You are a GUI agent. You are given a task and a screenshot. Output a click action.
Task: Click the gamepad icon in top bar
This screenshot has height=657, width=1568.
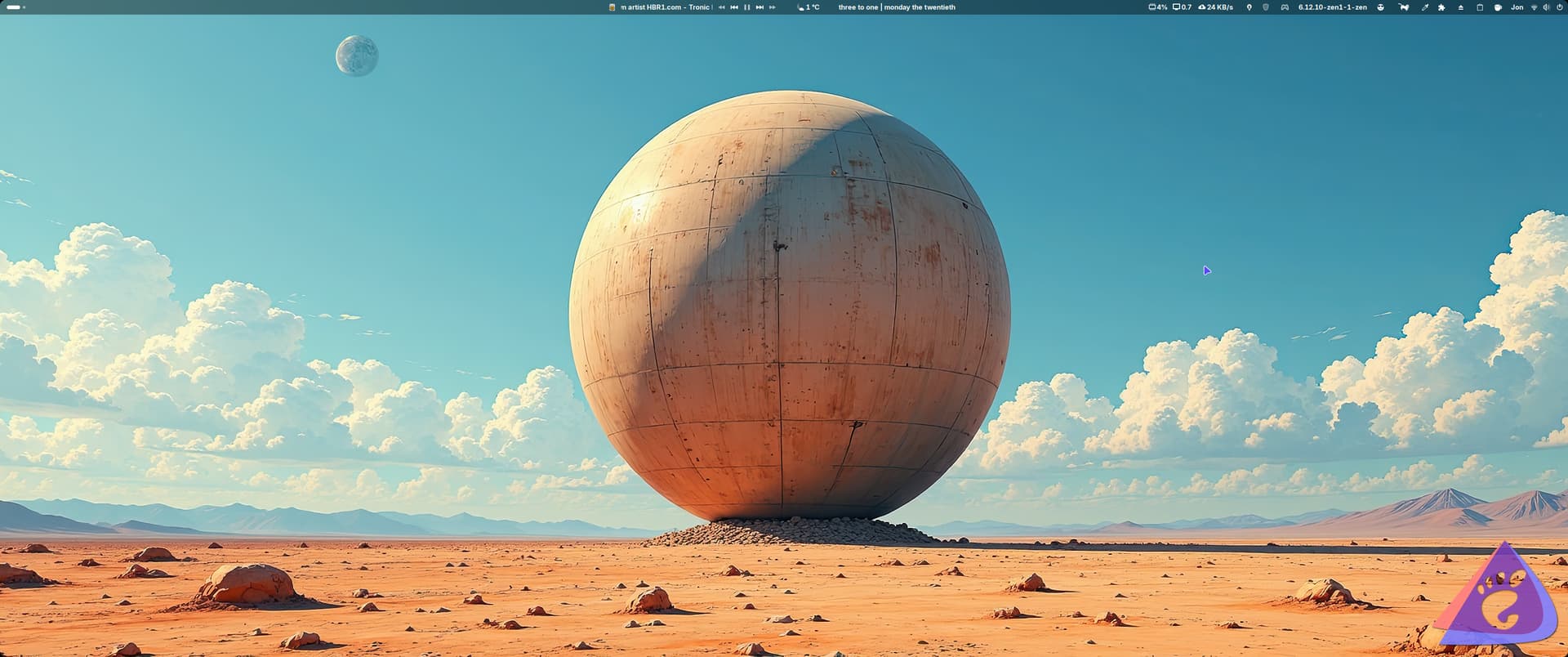tap(1285, 7)
